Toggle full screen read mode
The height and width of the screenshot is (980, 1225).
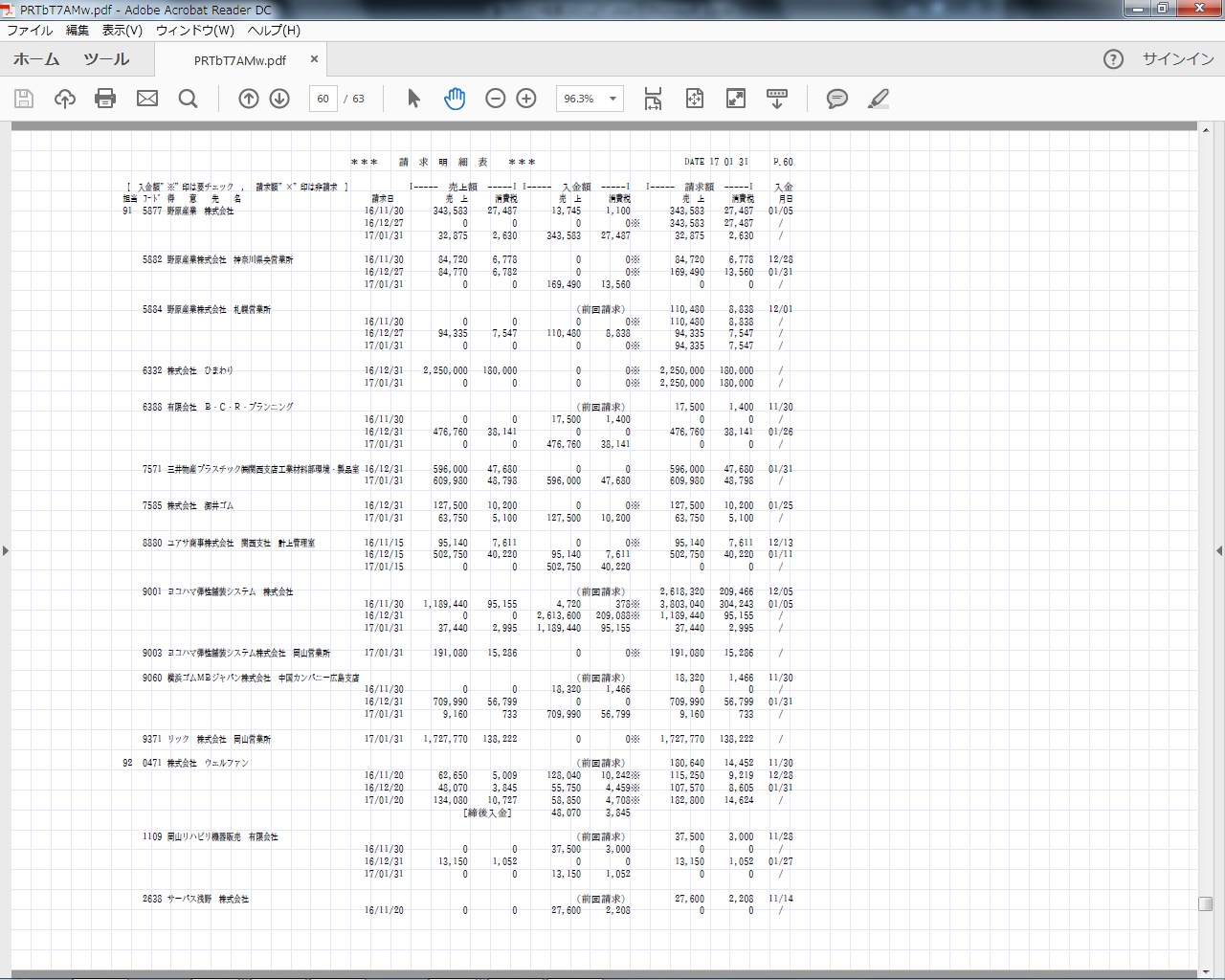click(736, 99)
